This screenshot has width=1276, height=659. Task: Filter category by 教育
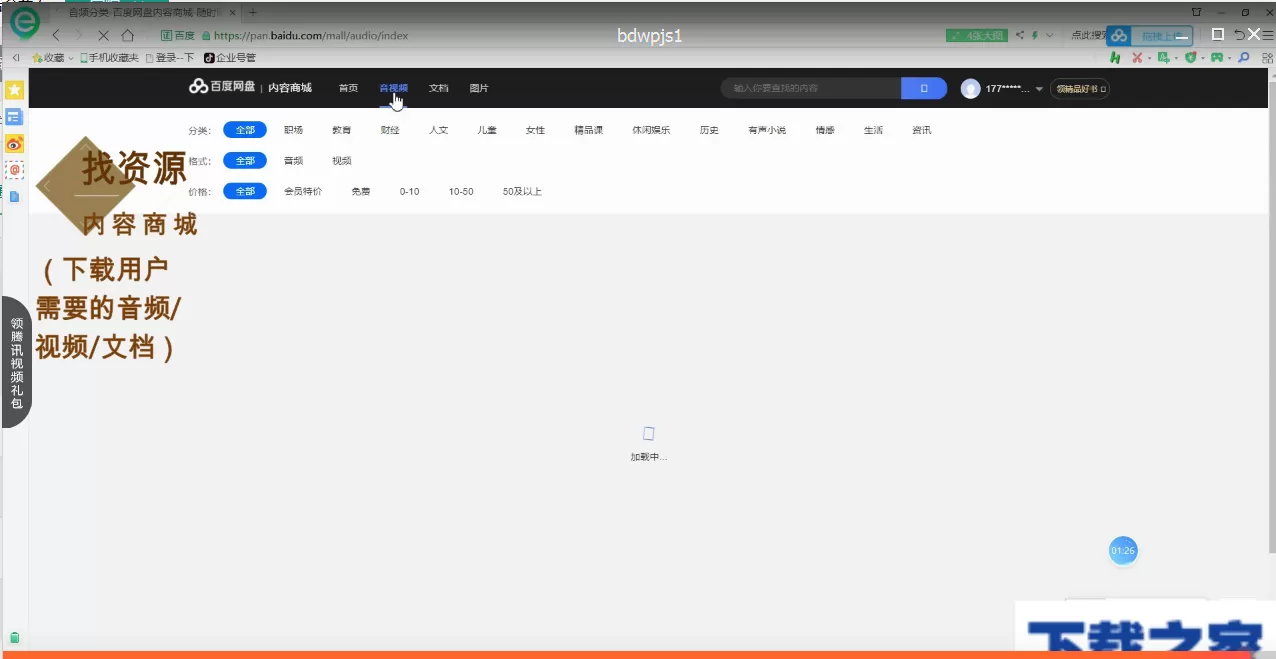(x=342, y=130)
